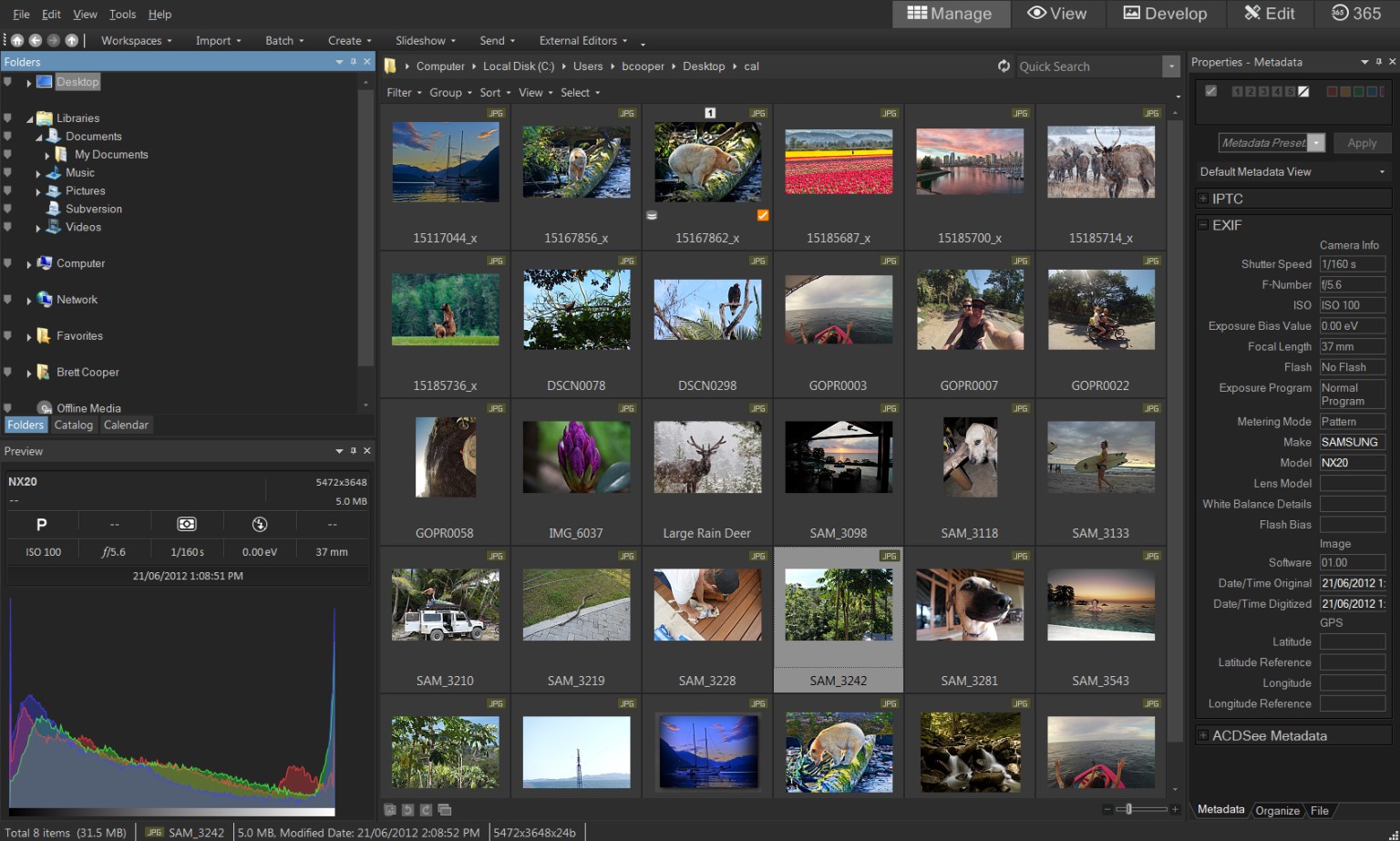Switch to the Develop mode tab
The image size is (1400, 841).
1165,14
